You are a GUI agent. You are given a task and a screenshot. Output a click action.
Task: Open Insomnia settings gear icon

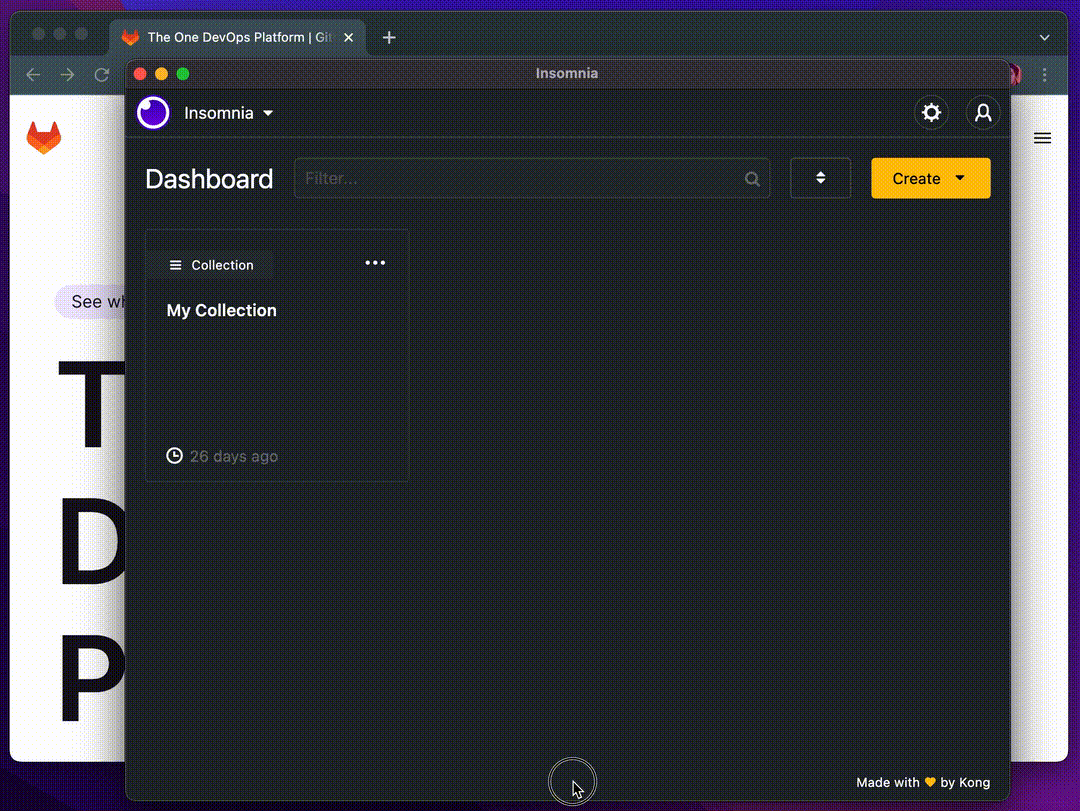point(931,112)
